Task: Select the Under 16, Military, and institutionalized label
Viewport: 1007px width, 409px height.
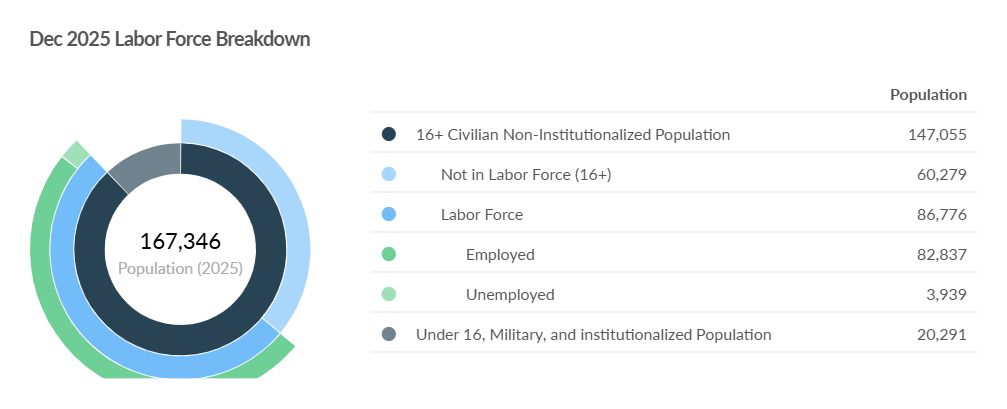Action: [593, 334]
